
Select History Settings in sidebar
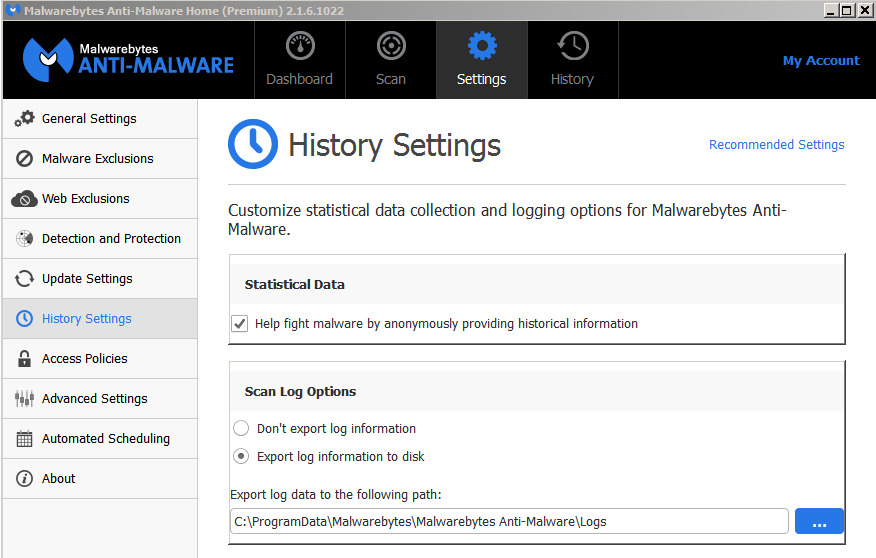coord(100,318)
